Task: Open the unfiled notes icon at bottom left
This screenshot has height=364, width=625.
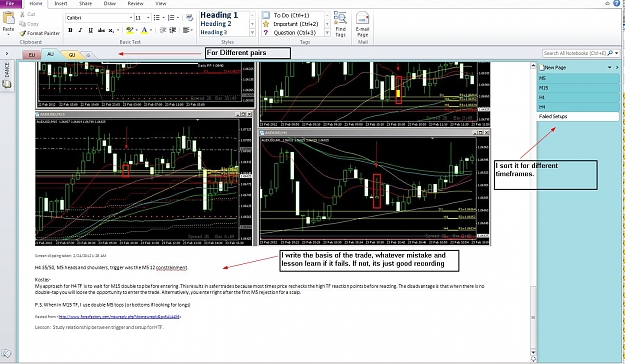Action: (6, 353)
